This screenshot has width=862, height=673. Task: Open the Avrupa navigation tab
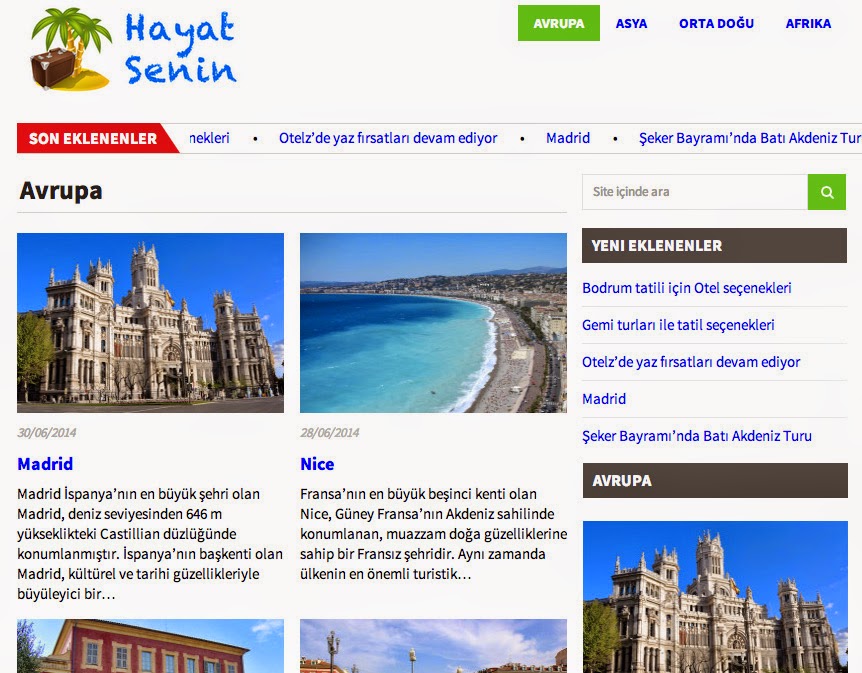click(558, 23)
